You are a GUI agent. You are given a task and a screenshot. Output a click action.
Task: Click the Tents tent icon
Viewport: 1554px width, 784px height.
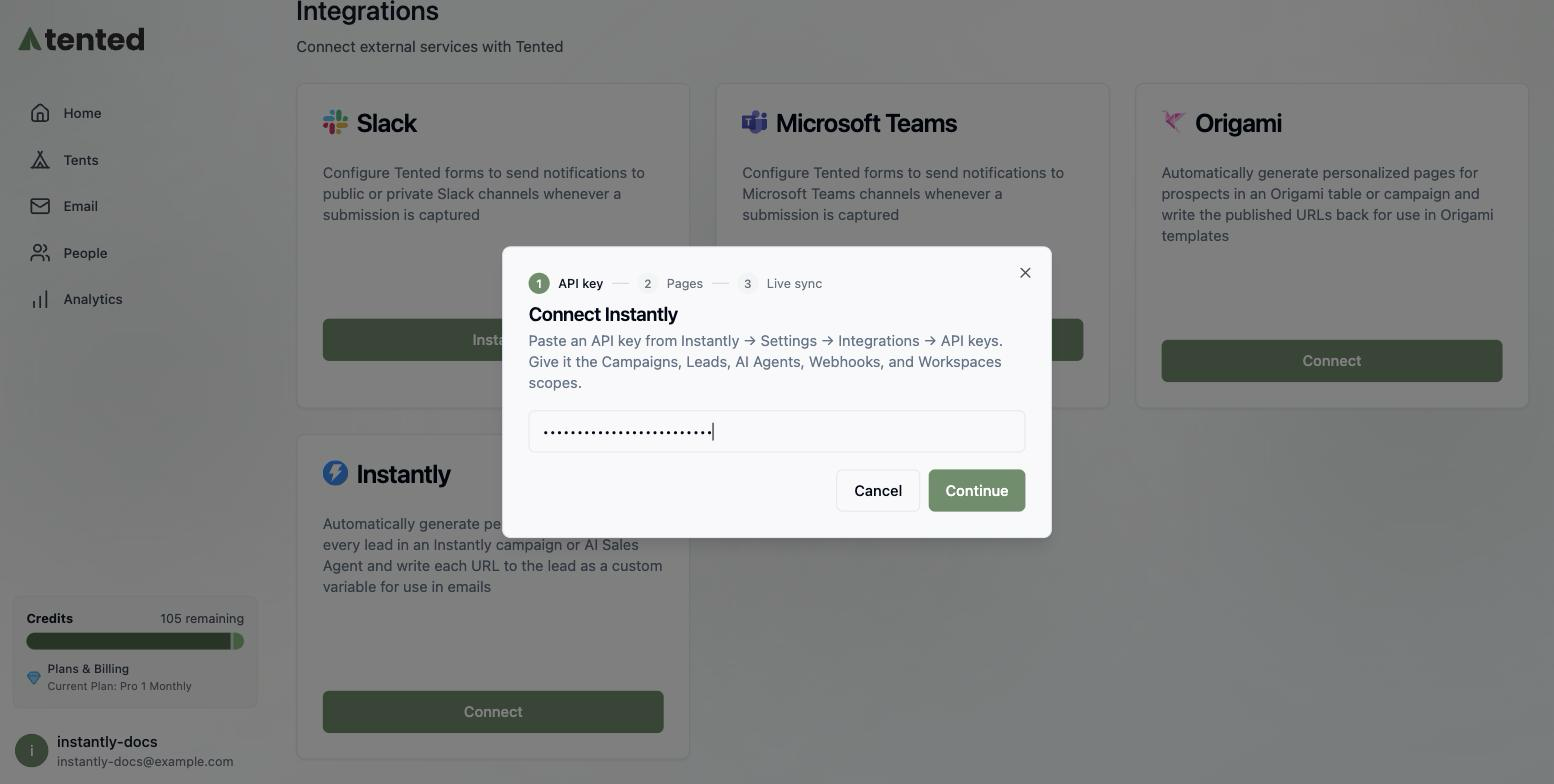[x=40, y=160]
